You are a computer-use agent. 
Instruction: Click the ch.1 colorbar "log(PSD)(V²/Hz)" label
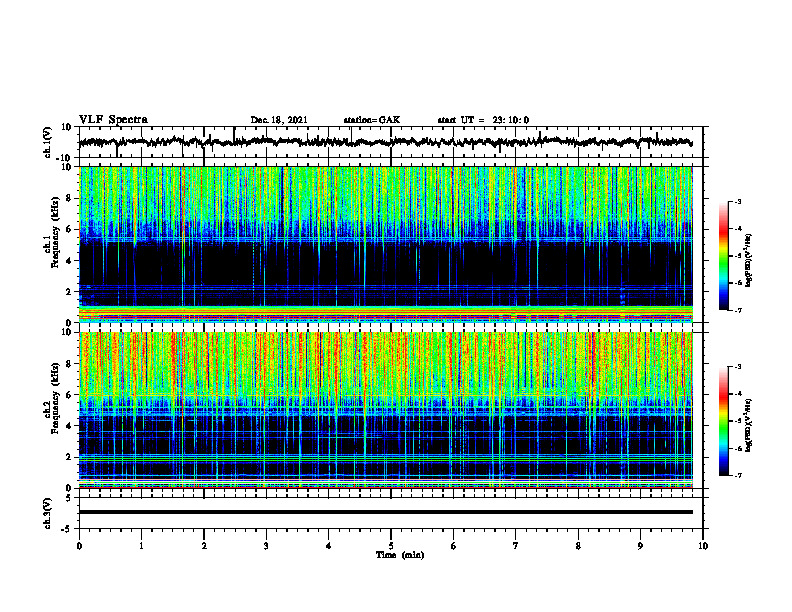(748, 261)
